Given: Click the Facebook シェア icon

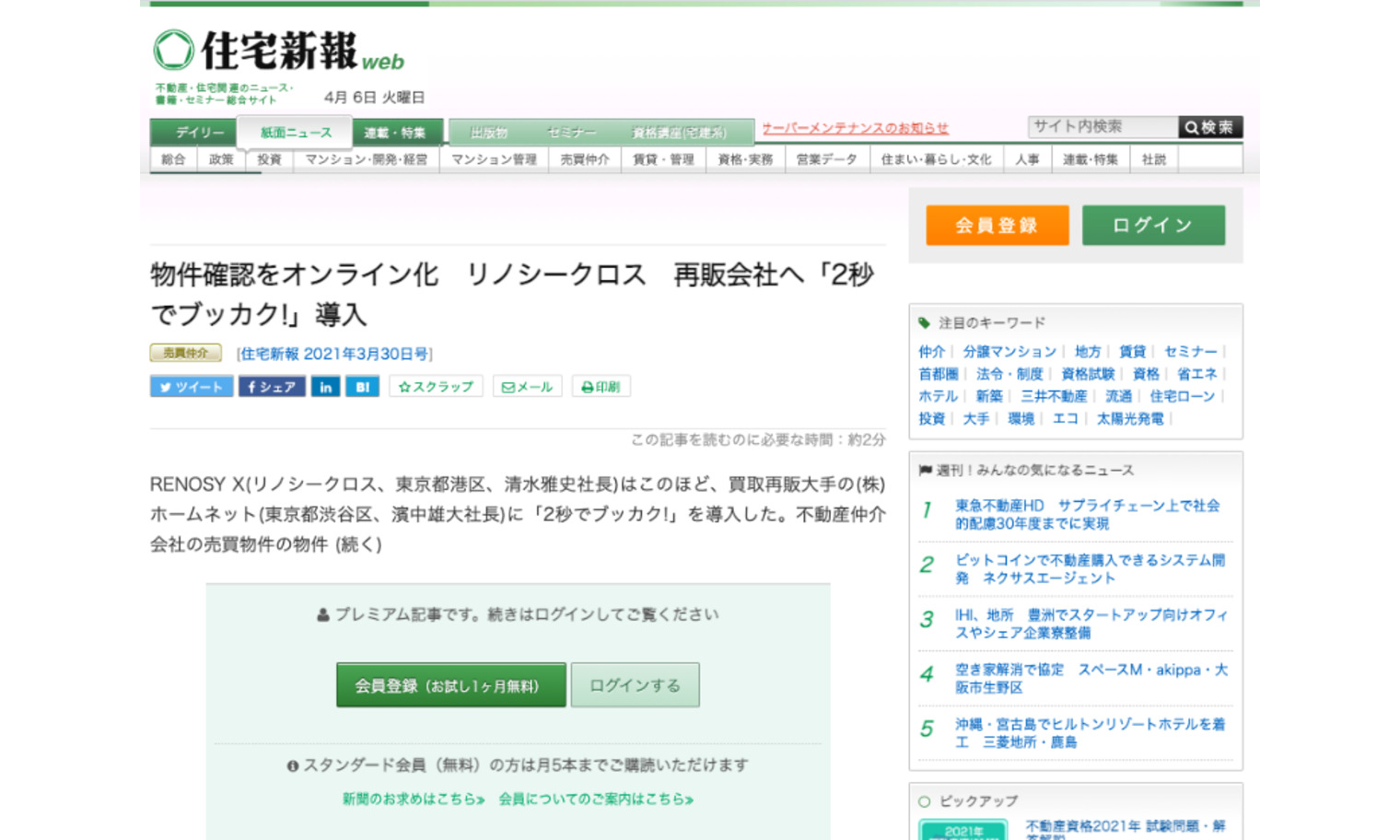Looking at the screenshot, I should [272, 386].
